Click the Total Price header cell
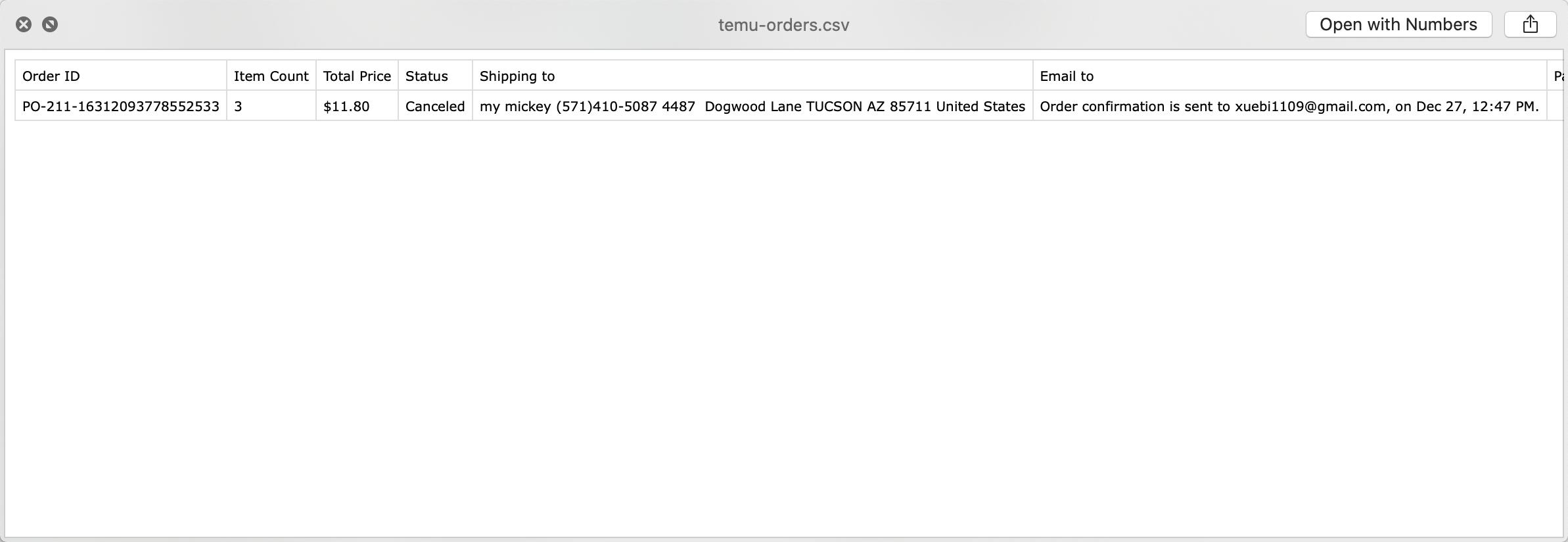 coord(357,76)
